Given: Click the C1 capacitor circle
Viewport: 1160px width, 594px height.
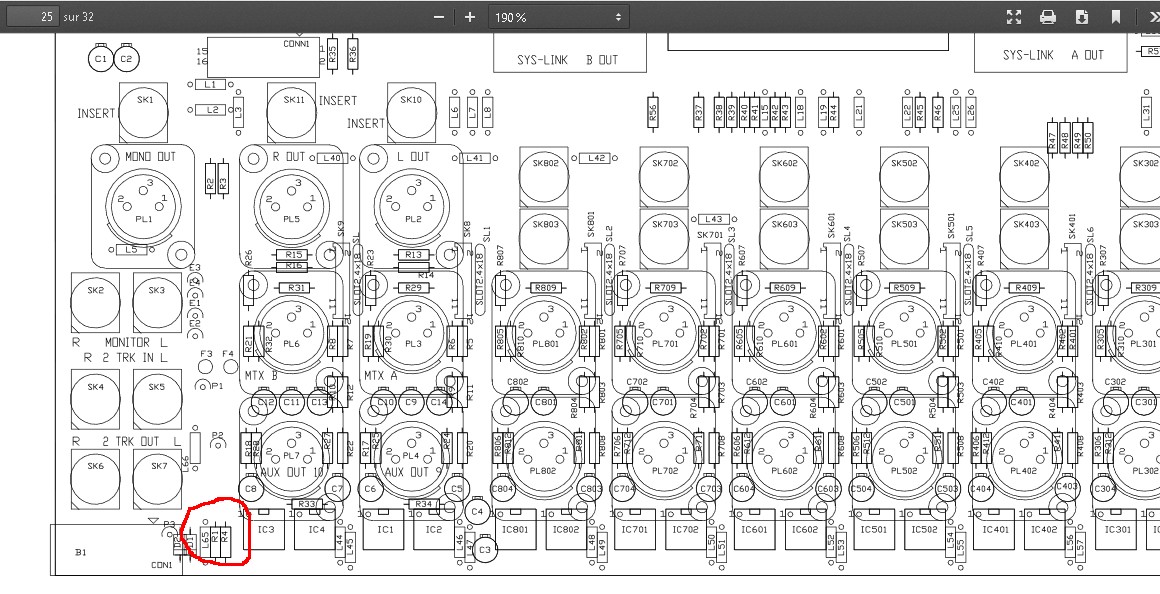Looking at the screenshot, I should click(x=99, y=59).
